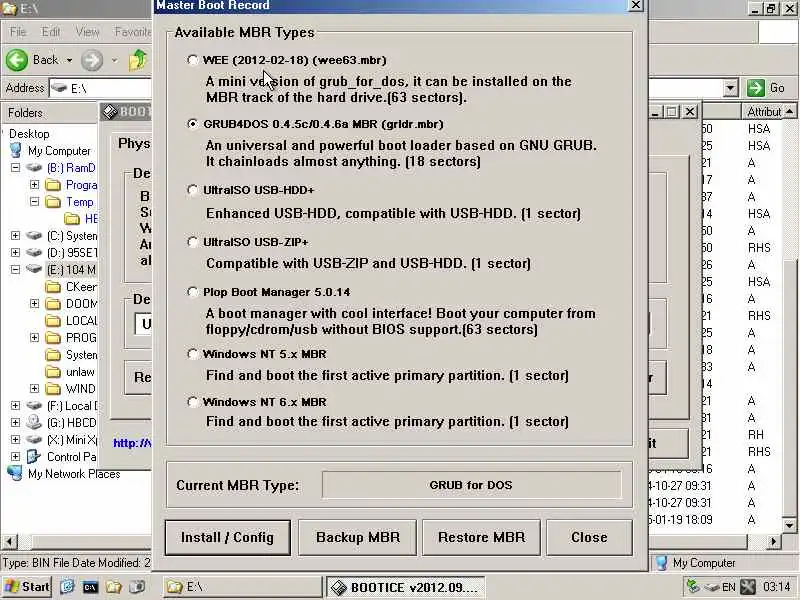Click the Restore MBR button

coord(481,537)
